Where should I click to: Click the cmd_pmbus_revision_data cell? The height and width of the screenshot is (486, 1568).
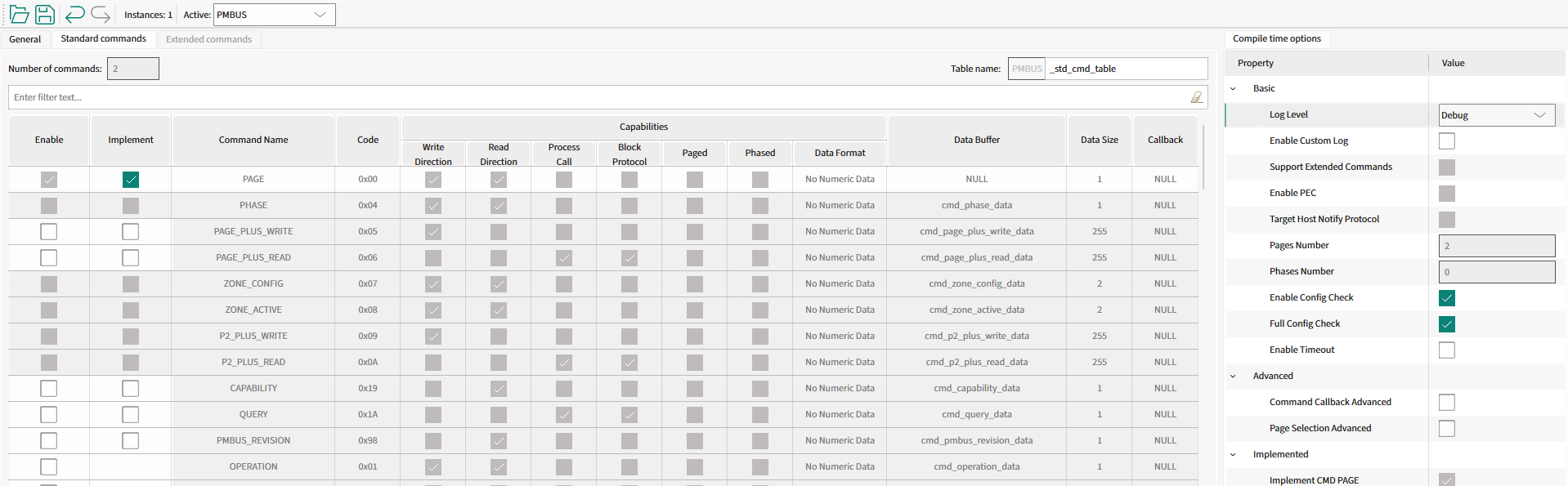click(977, 441)
